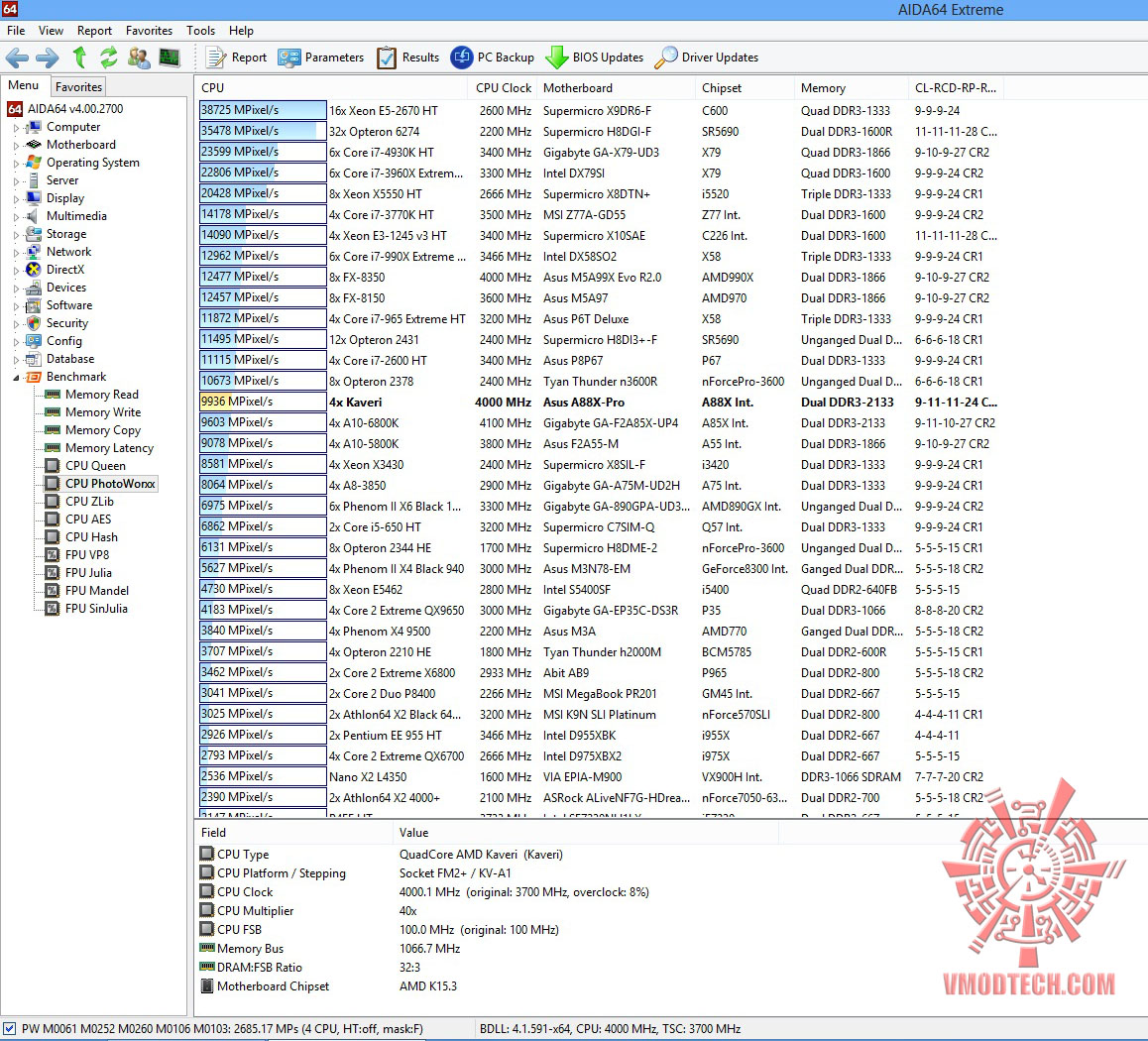Click the Back navigation arrow
1148x1041 pixels.
17,58
